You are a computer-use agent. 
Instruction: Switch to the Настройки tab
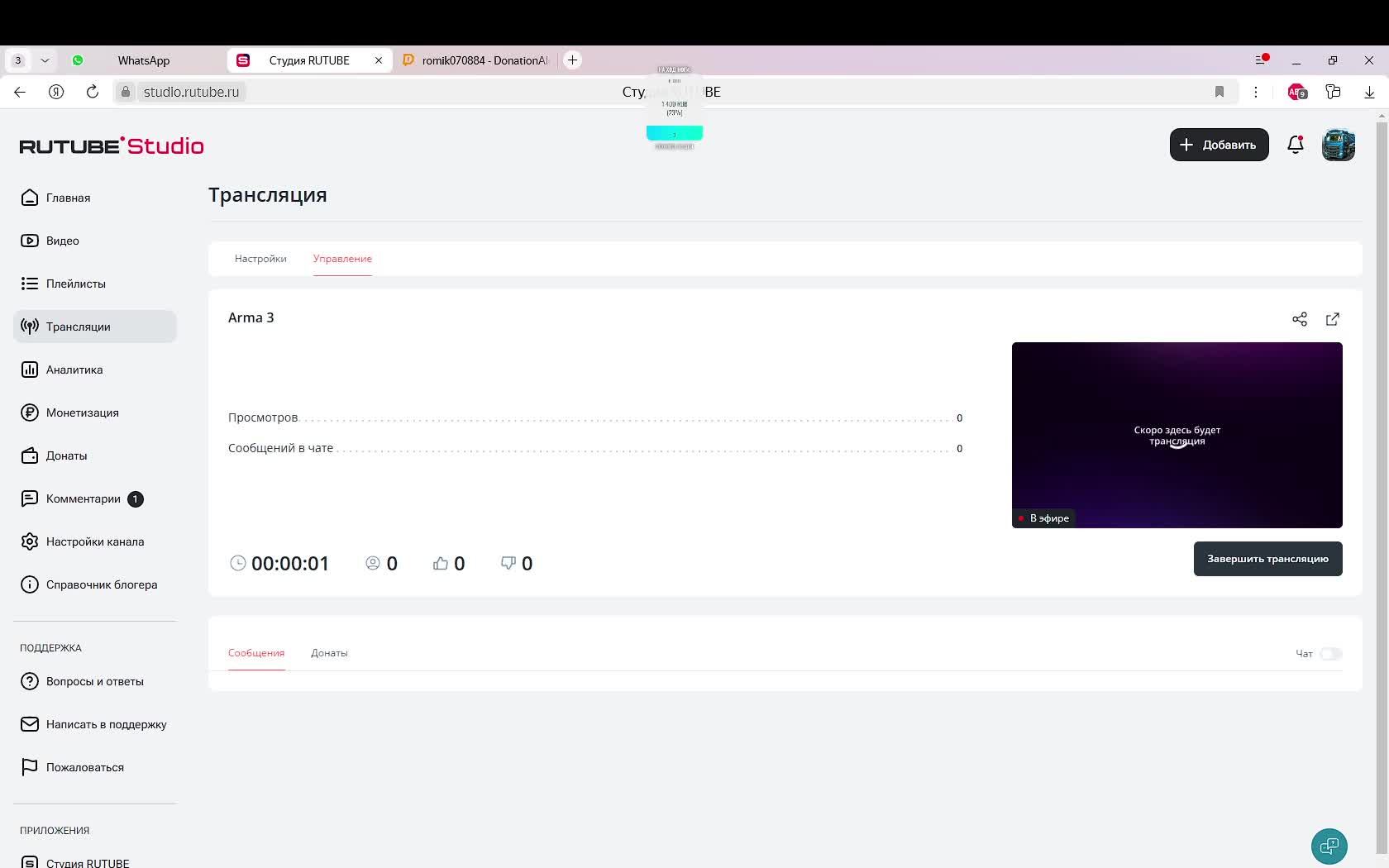coord(260,259)
